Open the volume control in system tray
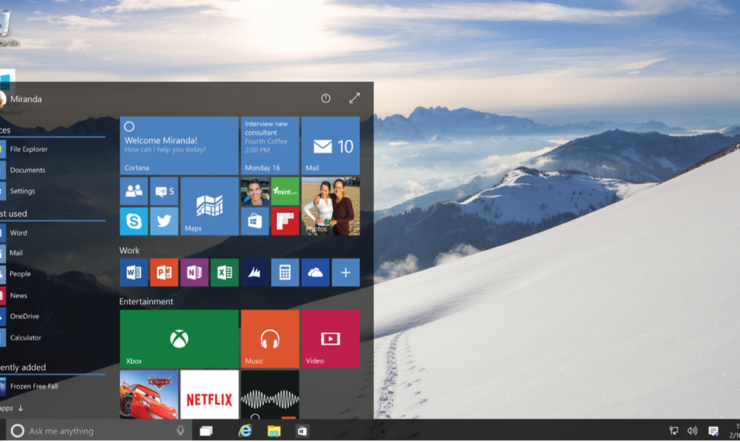The height and width of the screenshot is (442, 740). tap(692, 430)
